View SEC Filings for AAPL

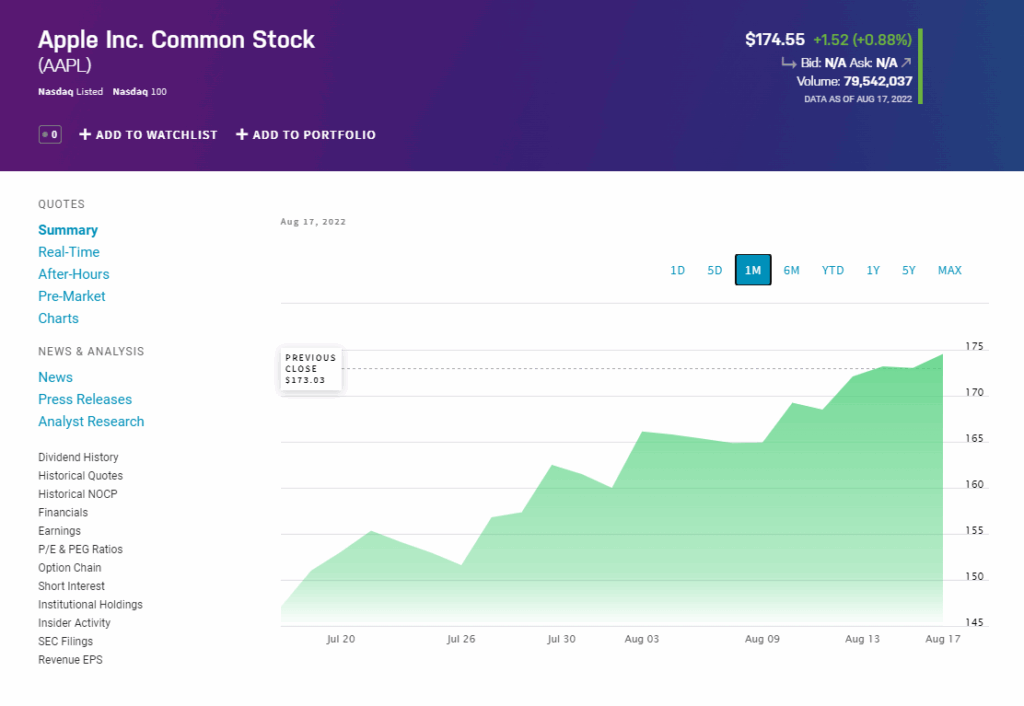66,641
